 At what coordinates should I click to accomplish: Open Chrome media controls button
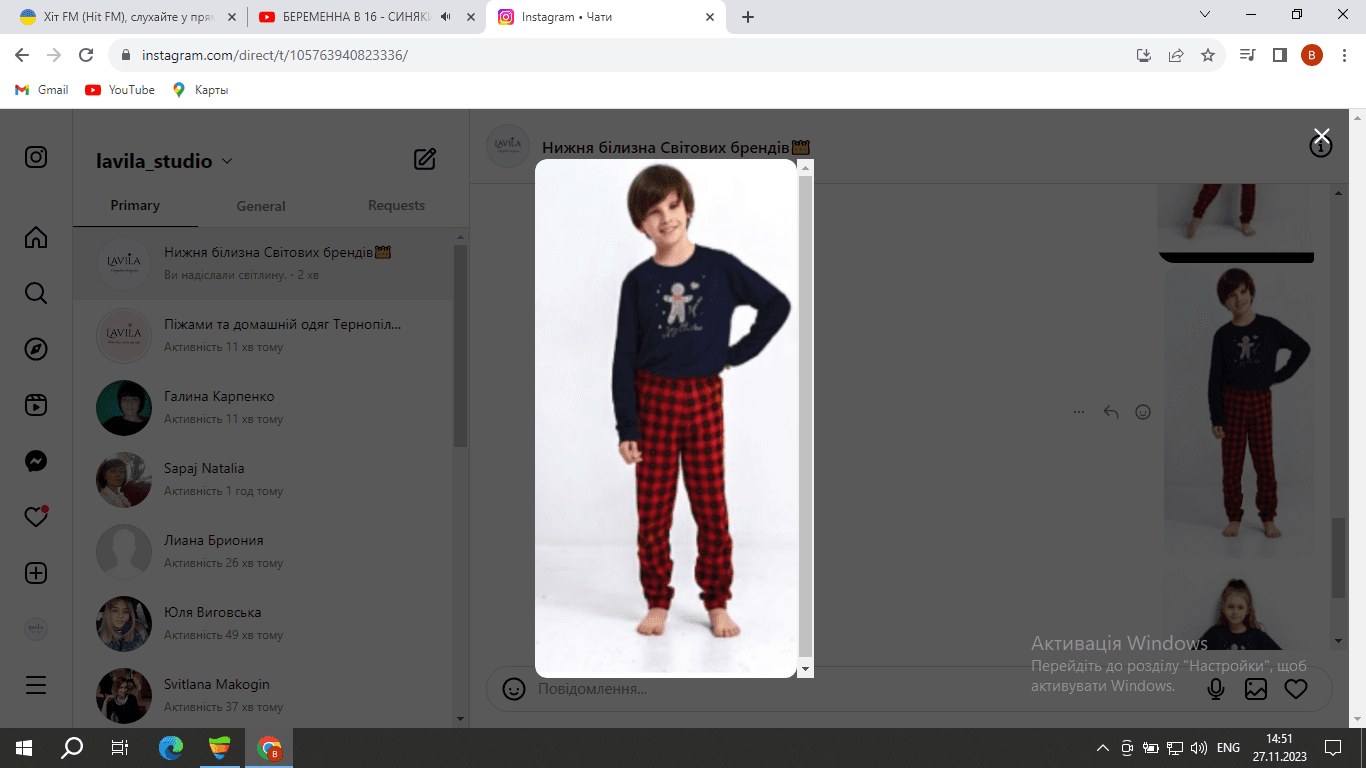(x=1247, y=55)
